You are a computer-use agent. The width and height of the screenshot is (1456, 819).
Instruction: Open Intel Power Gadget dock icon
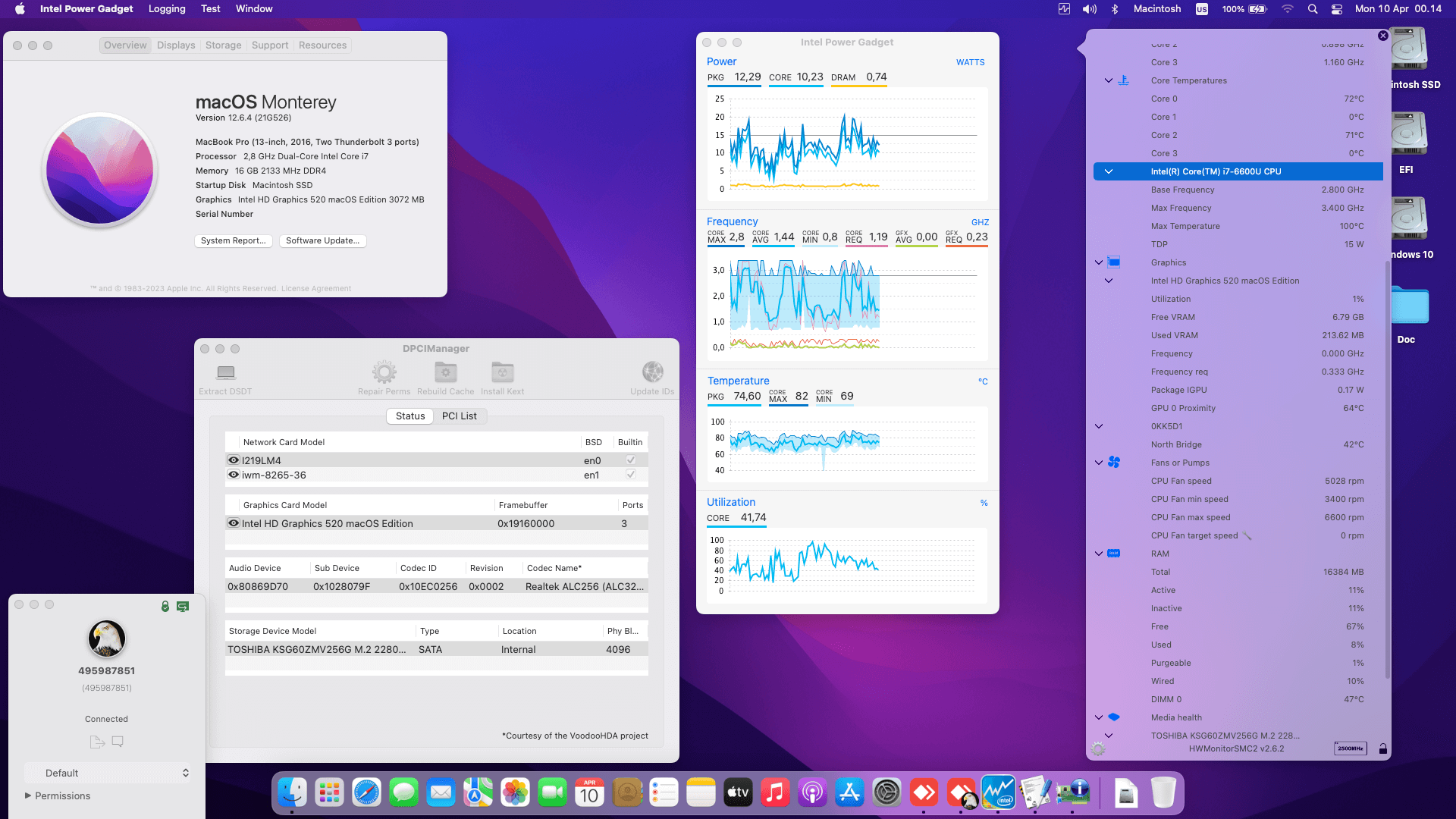coord(998,793)
